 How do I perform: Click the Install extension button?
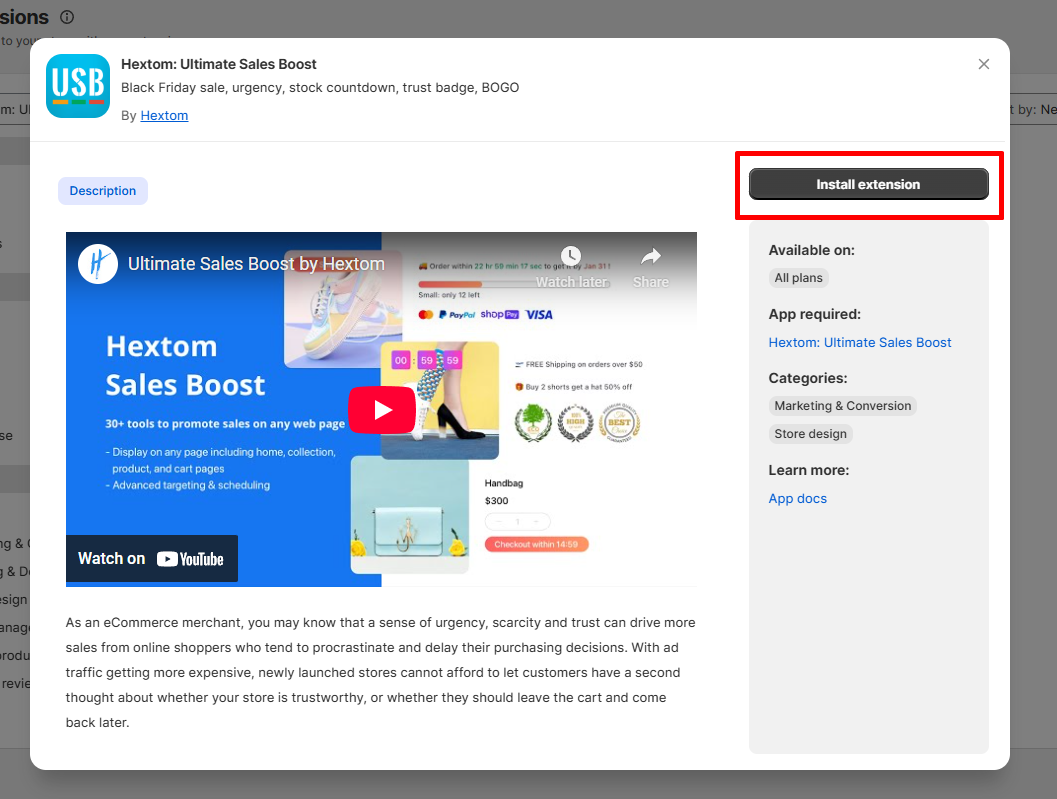(x=868, y=184)
